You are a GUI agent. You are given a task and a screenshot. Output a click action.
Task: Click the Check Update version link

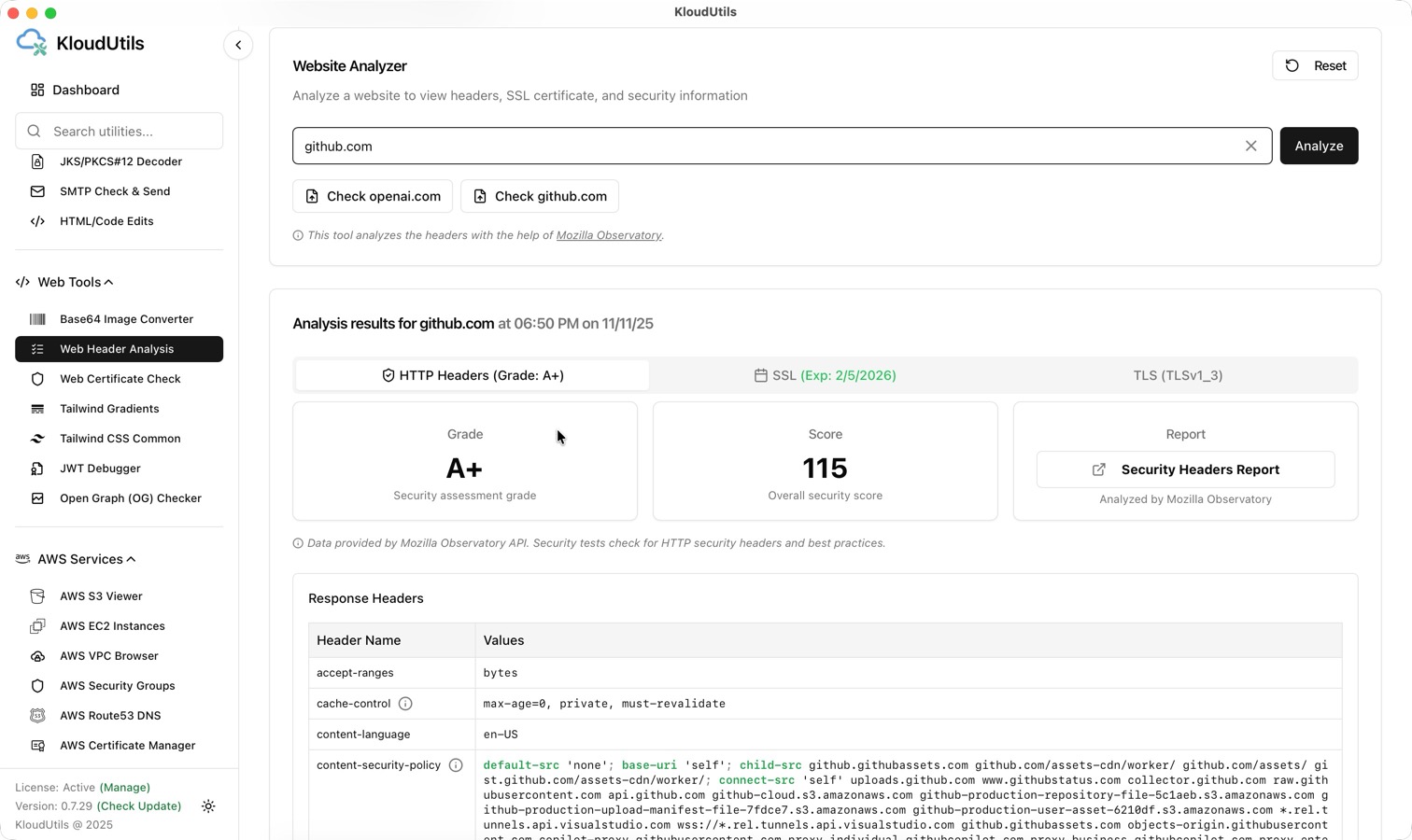pos(139,806)
